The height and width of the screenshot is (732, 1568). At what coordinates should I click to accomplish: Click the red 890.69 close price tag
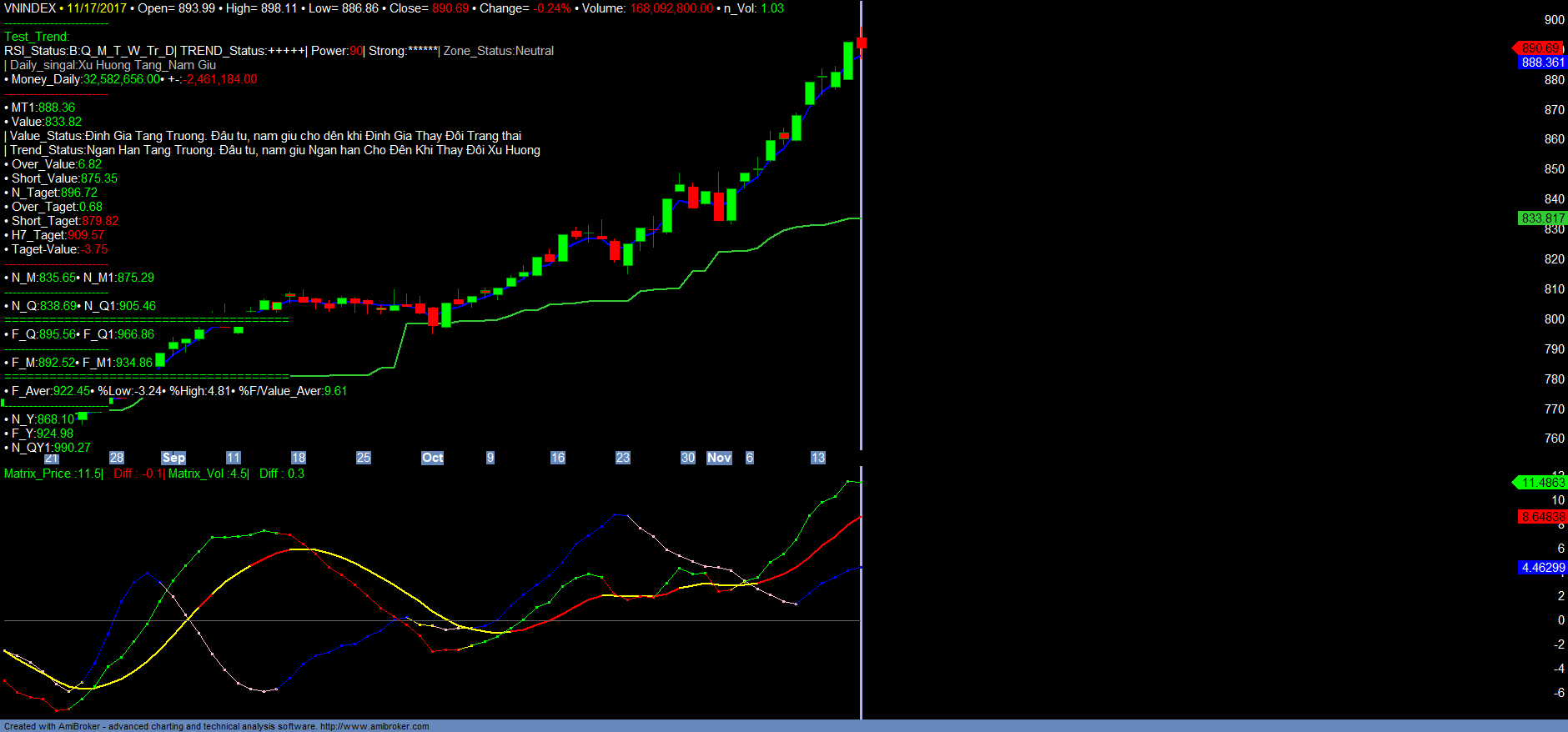tap(1540, 48)
